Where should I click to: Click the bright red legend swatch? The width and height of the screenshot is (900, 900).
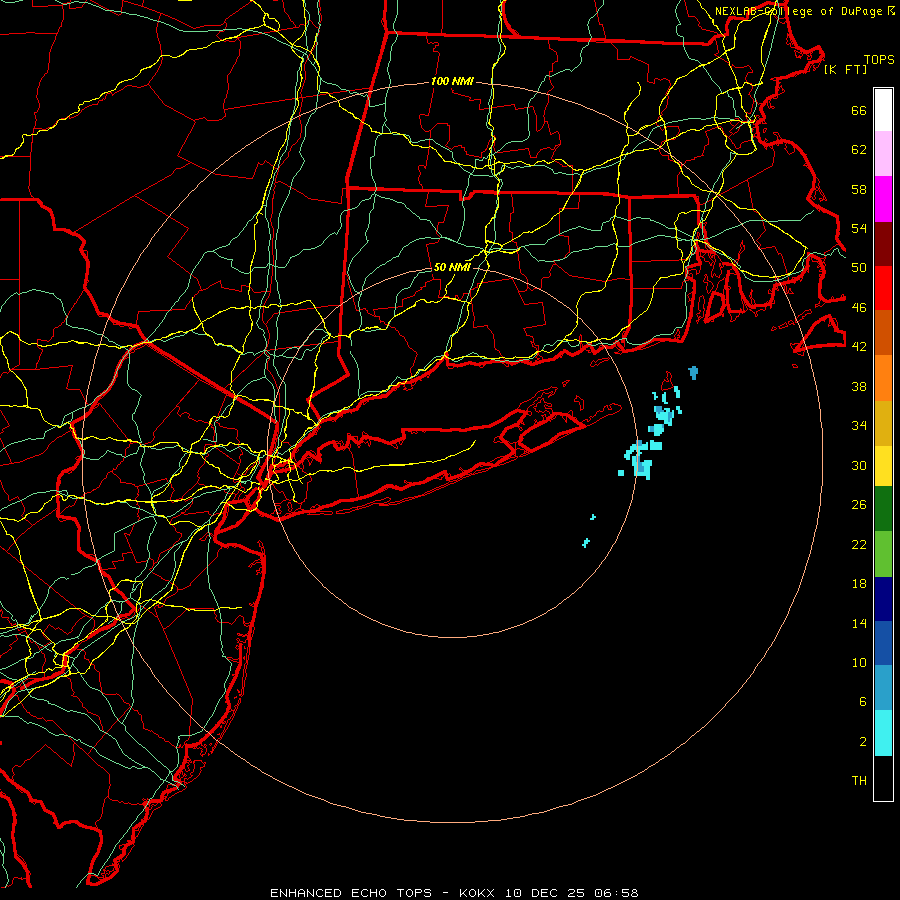coord(883,288)
